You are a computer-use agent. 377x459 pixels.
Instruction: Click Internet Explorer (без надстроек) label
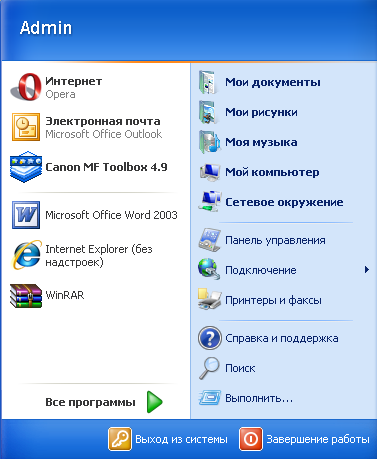pyautogui.click(x=99, y=256)
